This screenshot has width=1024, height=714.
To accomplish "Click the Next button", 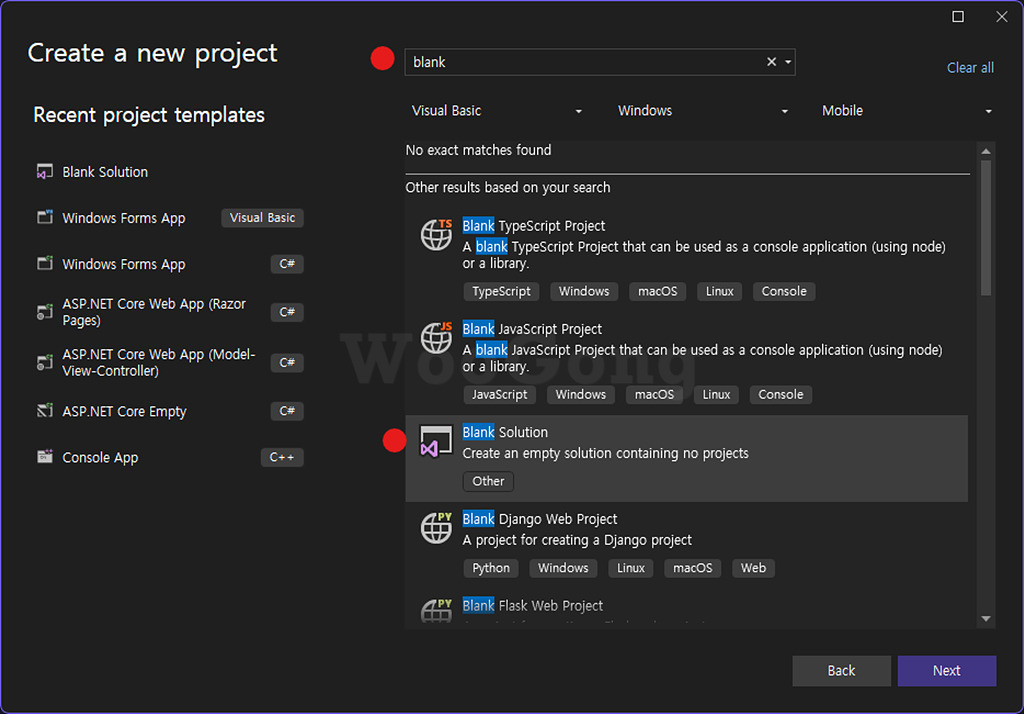I will (x=946, y=670).
